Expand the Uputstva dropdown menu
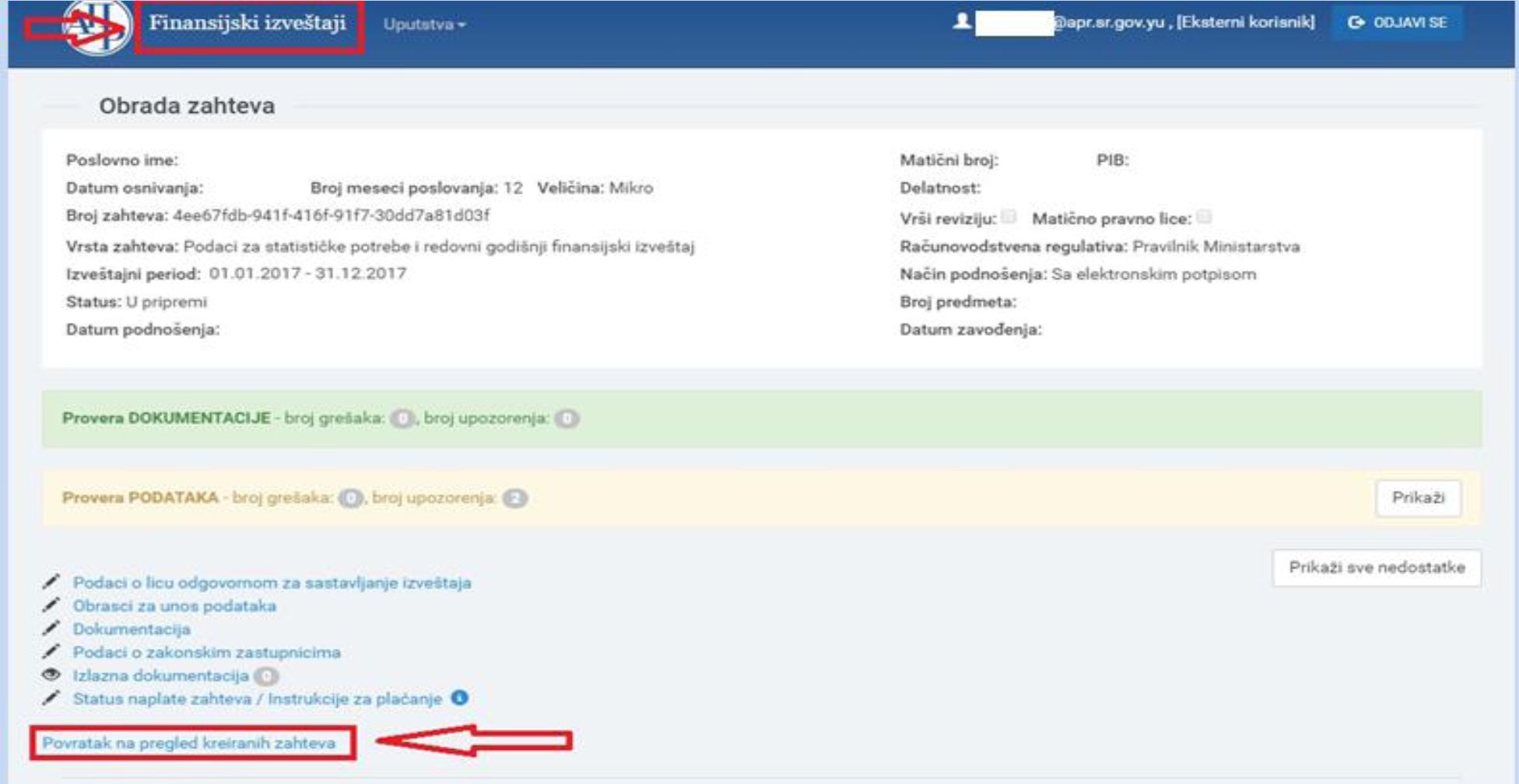 tap(424, 24)
